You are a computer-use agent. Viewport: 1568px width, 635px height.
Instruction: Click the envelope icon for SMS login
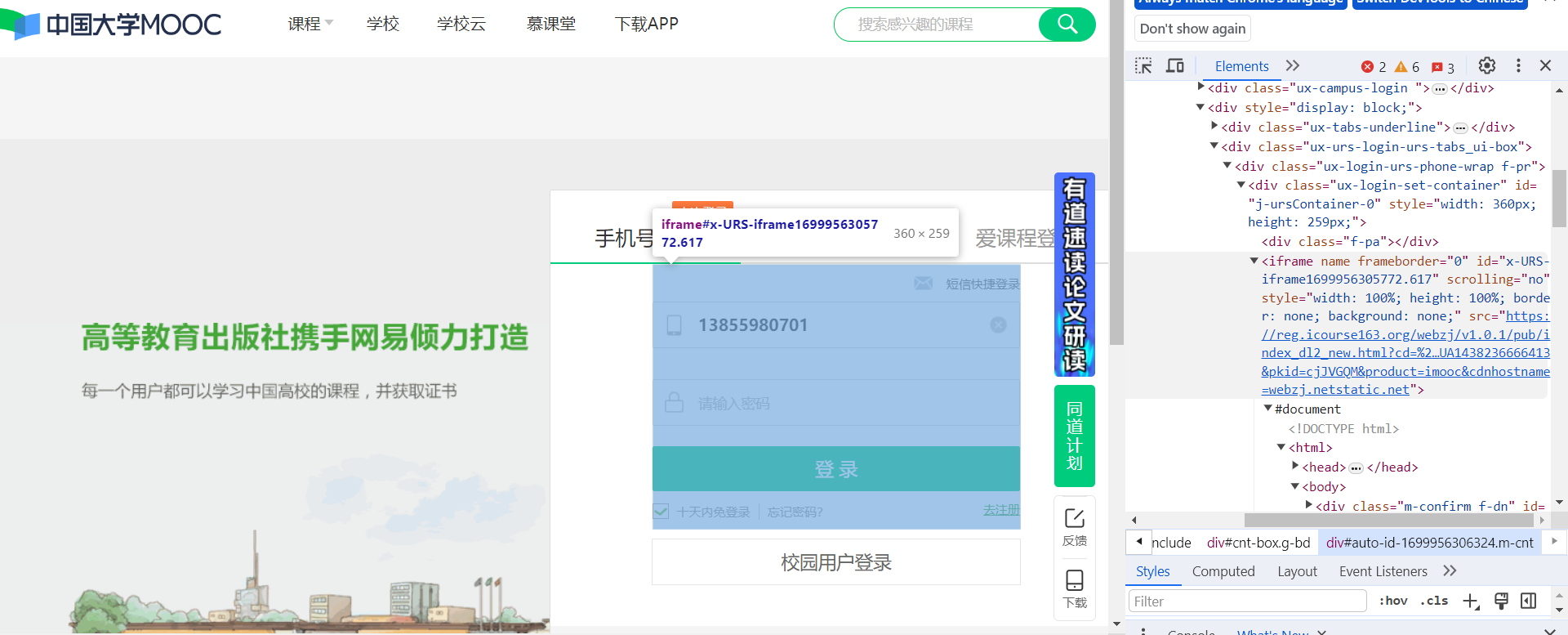(x=923, y=284)
